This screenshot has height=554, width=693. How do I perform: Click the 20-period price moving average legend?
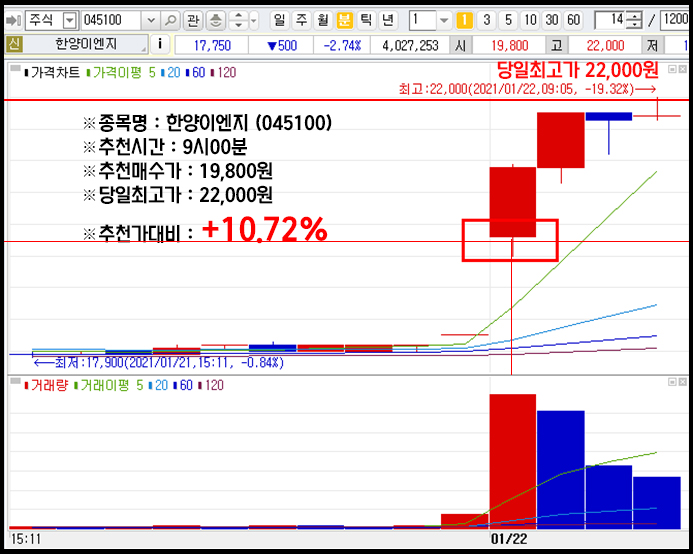(x=171, y=73)
